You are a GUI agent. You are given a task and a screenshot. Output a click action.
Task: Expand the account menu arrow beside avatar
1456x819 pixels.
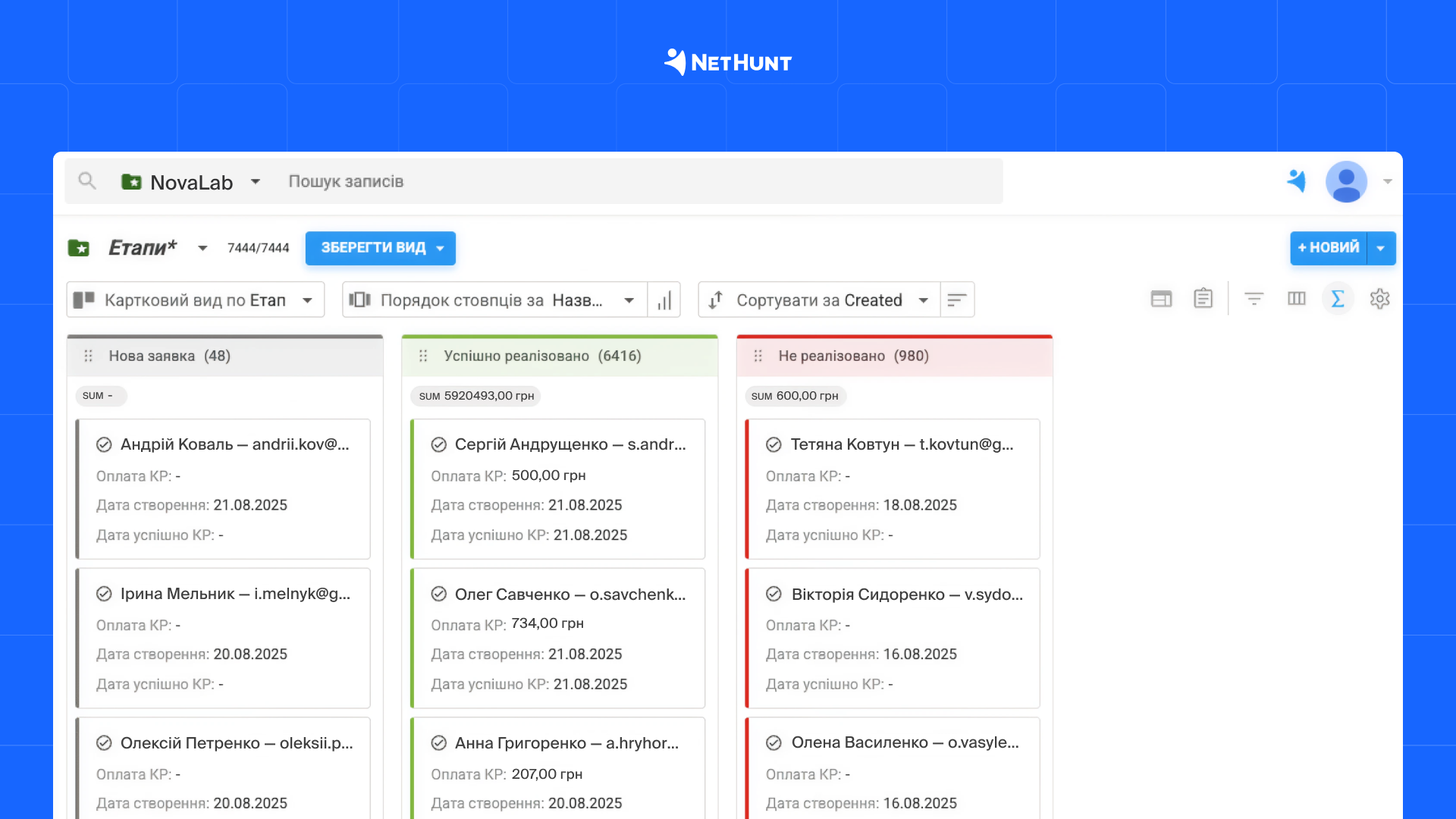coord(1388,181)
